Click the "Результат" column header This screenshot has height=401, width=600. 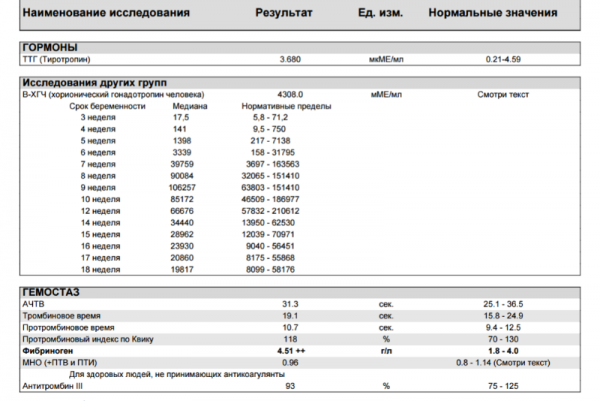coord(285,16)
